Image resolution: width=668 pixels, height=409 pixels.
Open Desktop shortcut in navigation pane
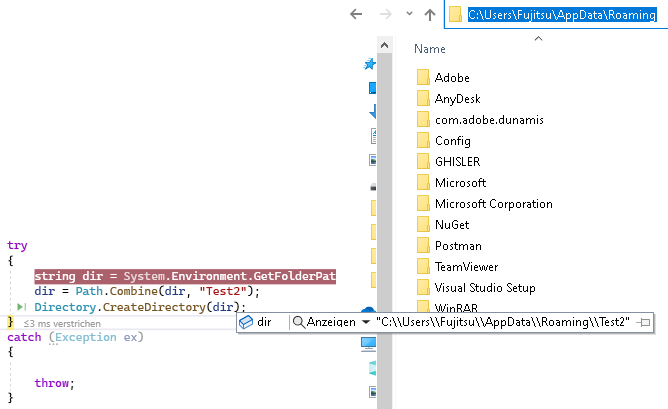(x=372, y=88)
